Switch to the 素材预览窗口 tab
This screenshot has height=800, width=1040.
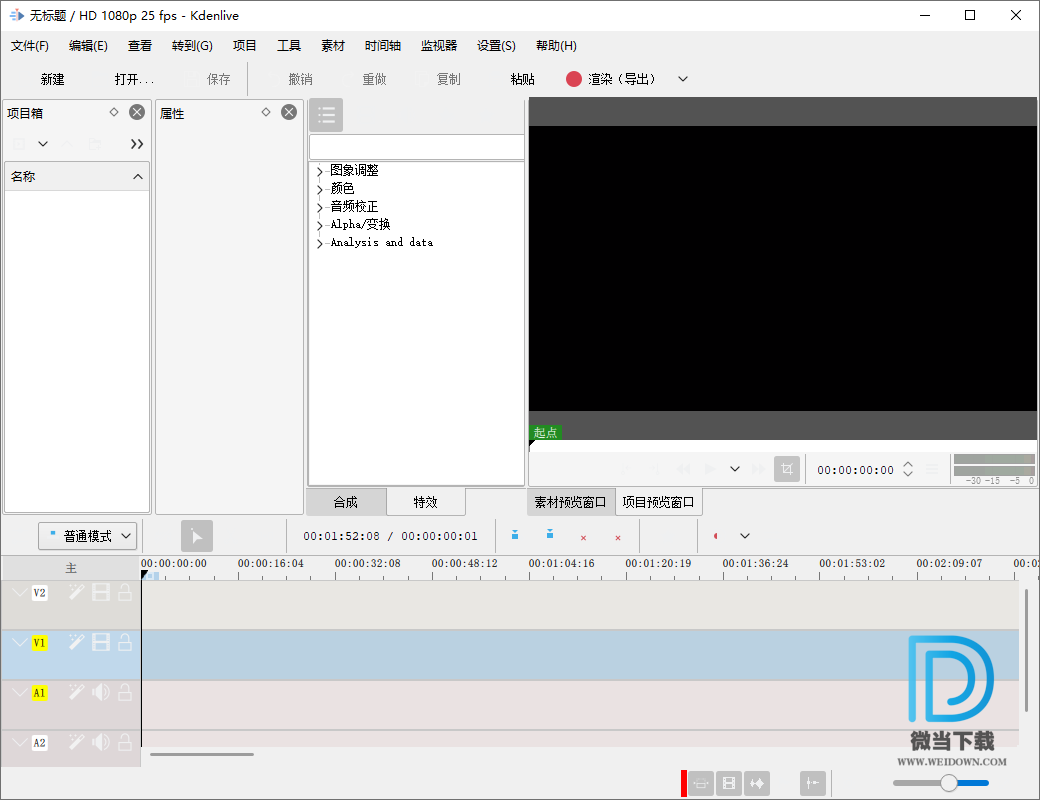[x=570, y=502]
